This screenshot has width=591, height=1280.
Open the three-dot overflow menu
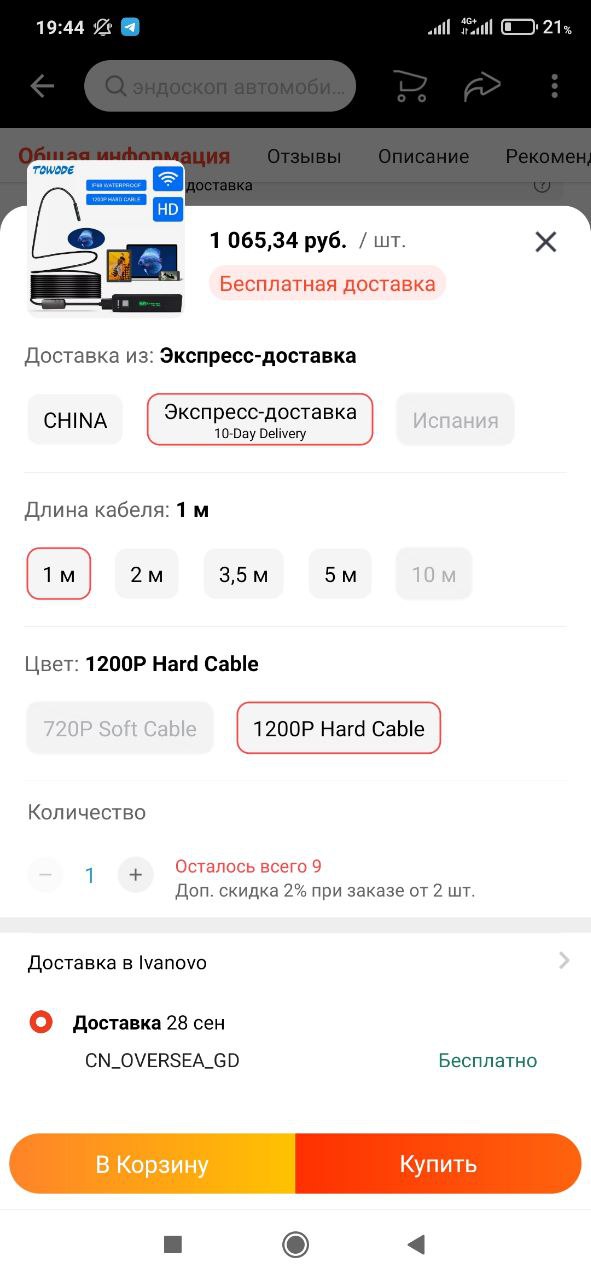(554, 87)
